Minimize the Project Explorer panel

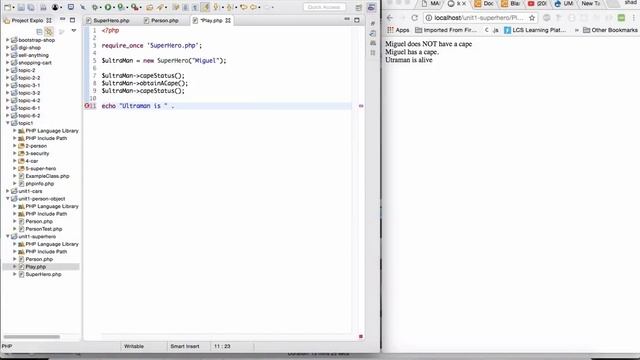tap(62, 20)
